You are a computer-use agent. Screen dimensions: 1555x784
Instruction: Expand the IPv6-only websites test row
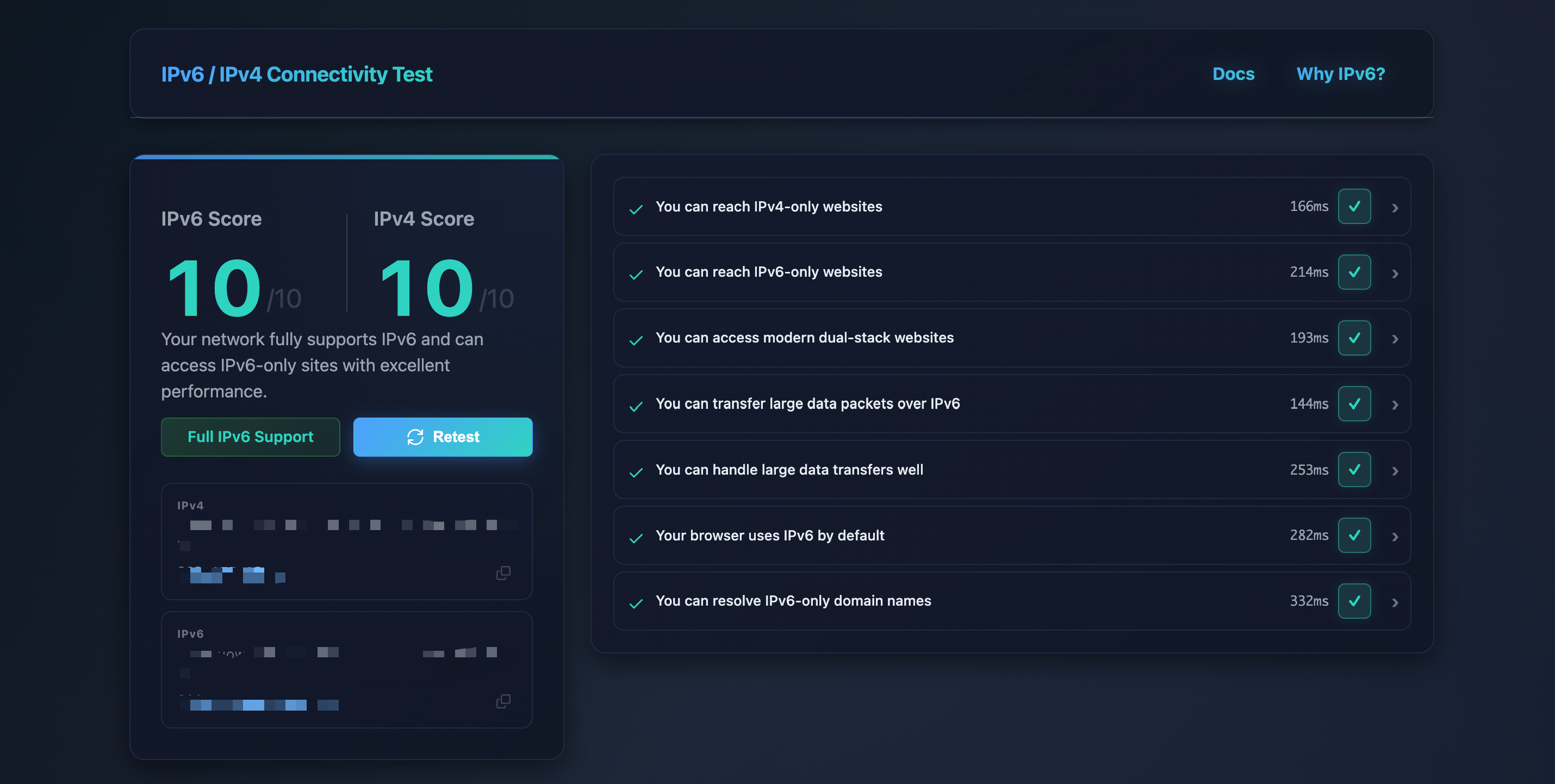click(x=1395, y=272)
